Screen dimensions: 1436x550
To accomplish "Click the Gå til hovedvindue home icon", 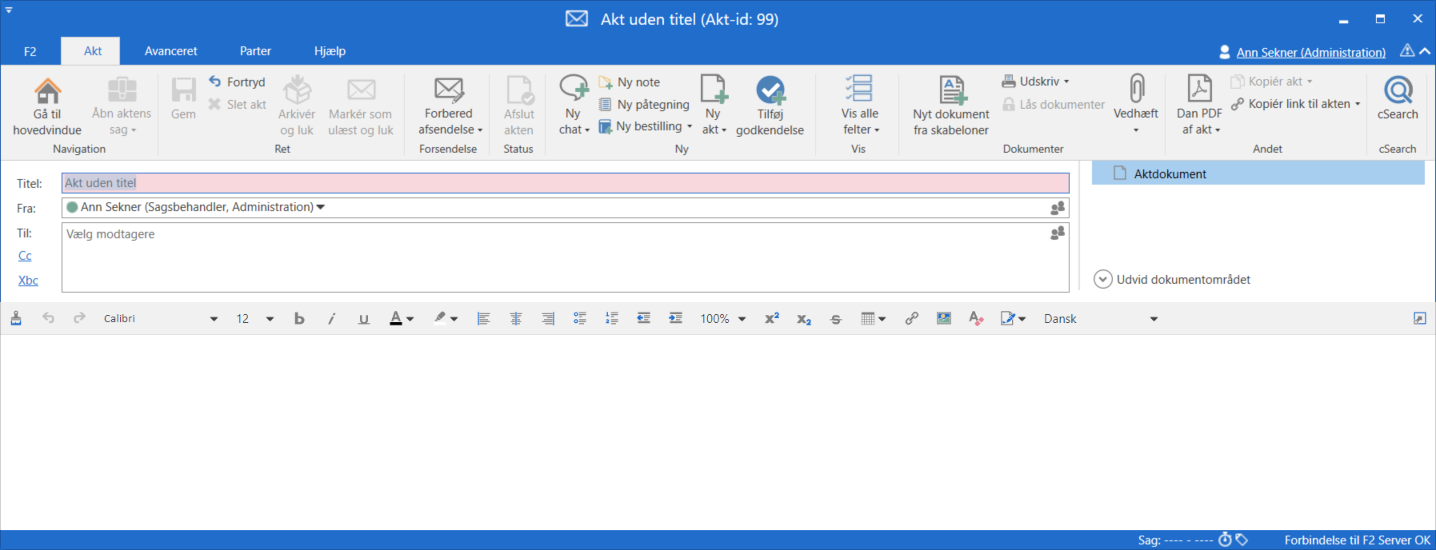I will pyautogui.click(x=47, y=92).
